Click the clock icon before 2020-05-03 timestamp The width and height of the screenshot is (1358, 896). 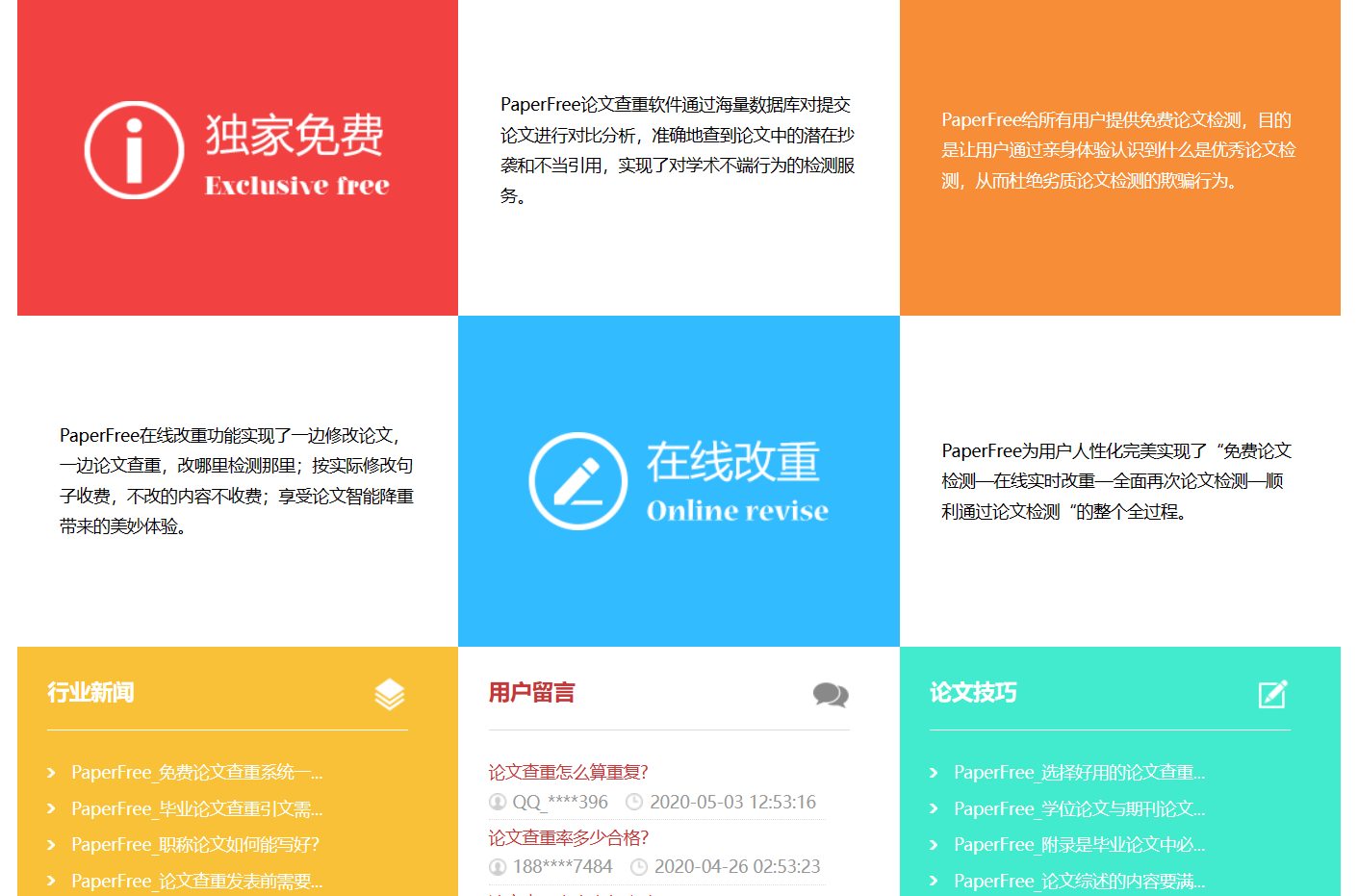point(634,802)
